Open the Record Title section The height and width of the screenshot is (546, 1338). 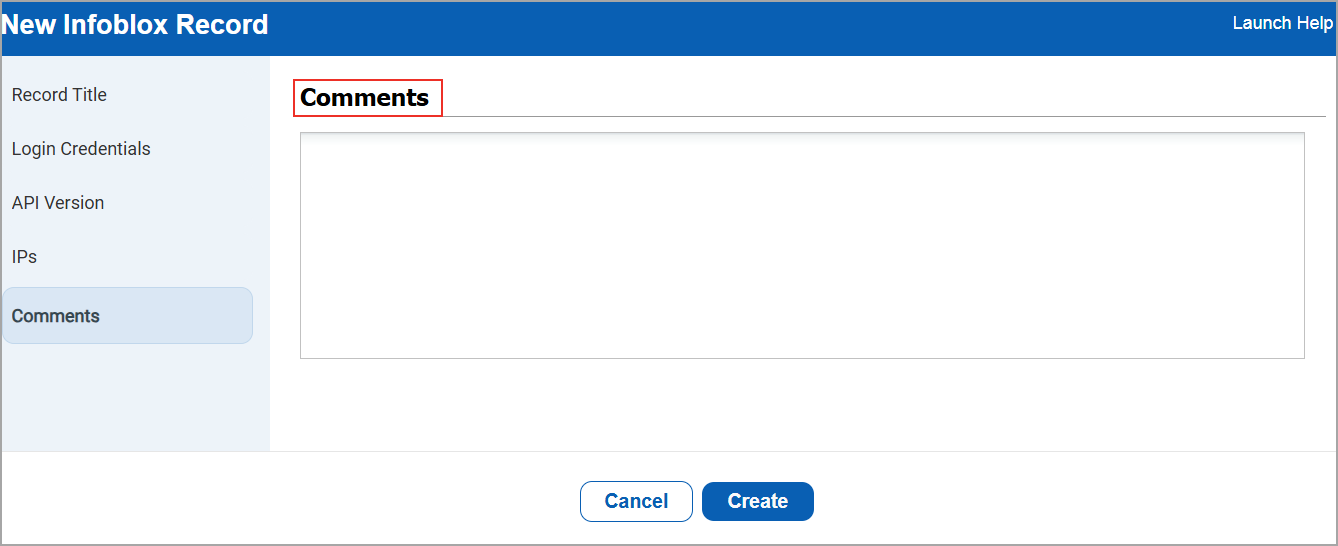[59, 95]
